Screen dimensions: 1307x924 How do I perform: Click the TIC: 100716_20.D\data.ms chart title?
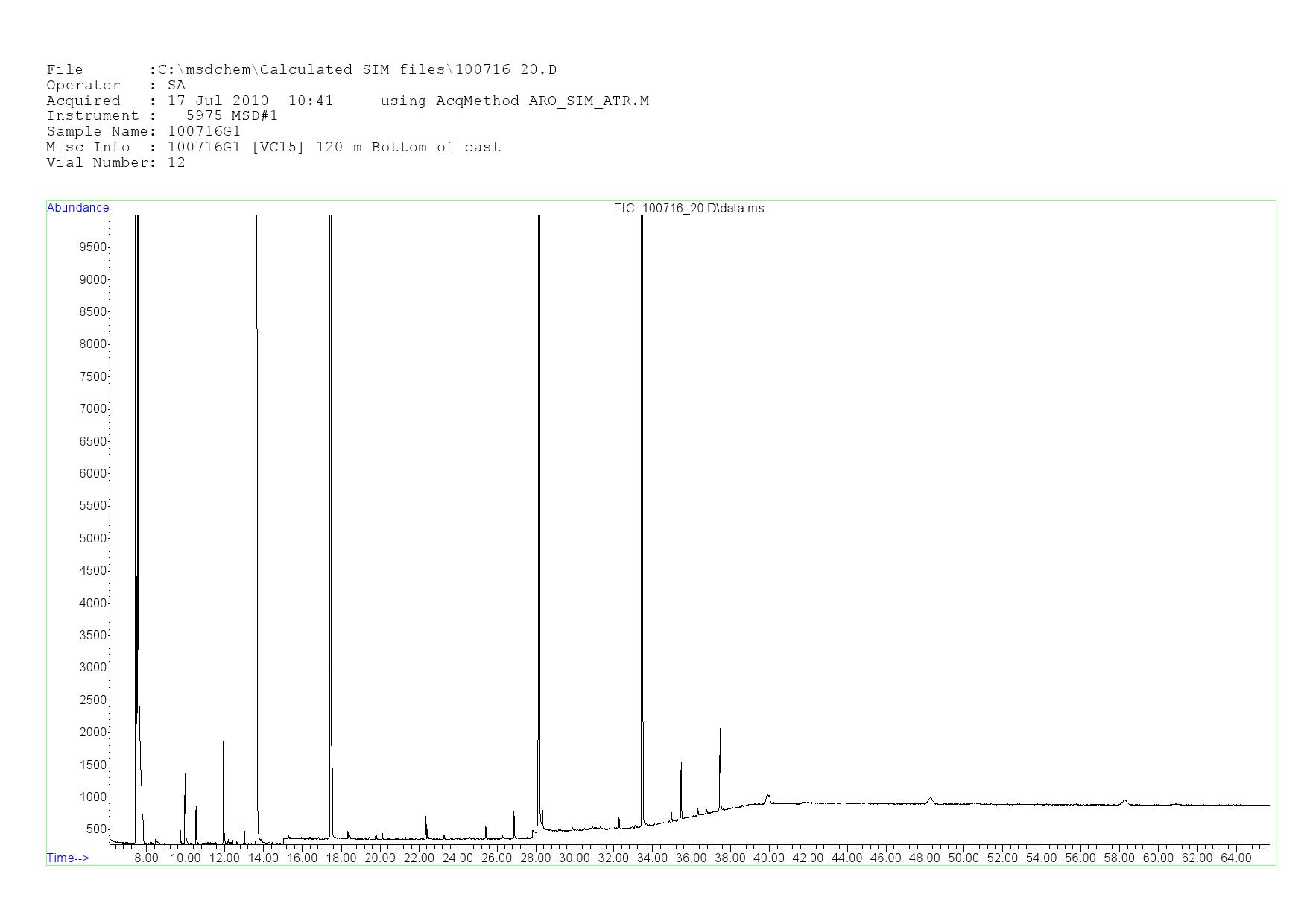point(689,209)
